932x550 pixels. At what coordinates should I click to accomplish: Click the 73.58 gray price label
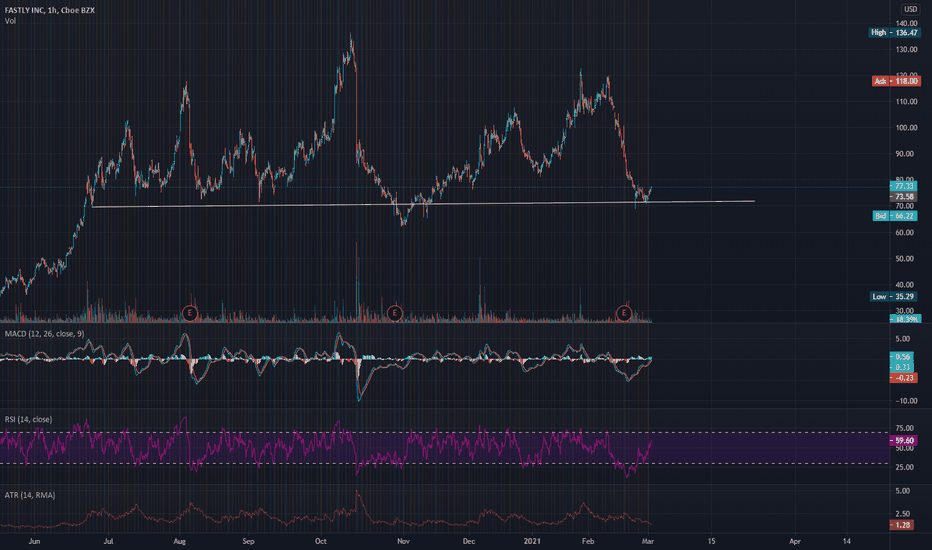904,197
